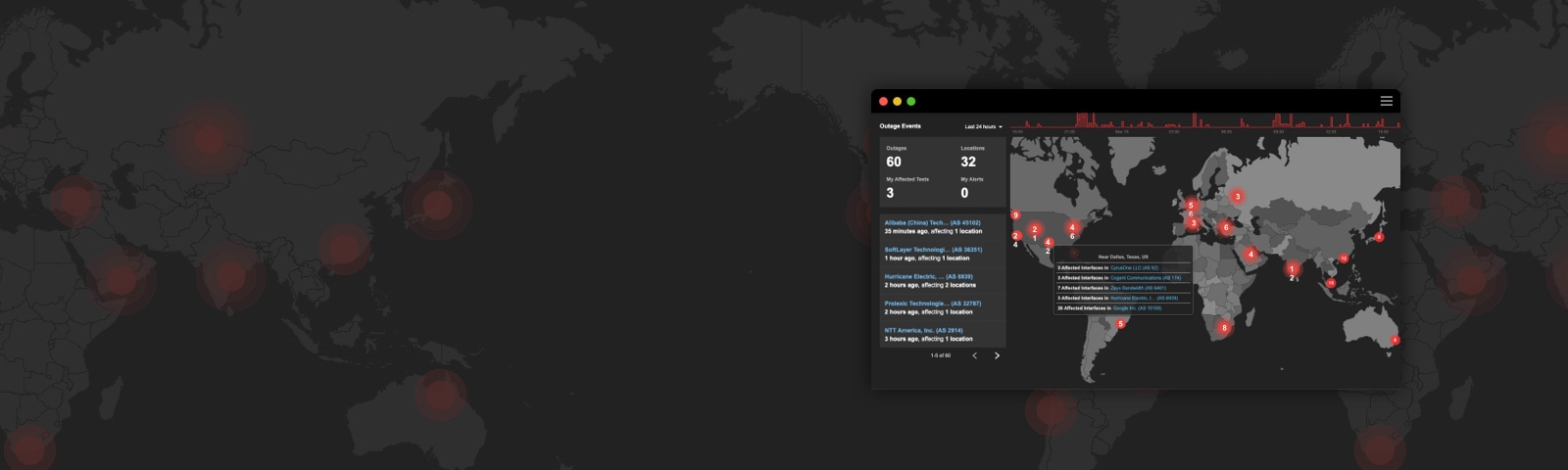Select the outage marker over southeast Australia

click(x=1395, y=340)
